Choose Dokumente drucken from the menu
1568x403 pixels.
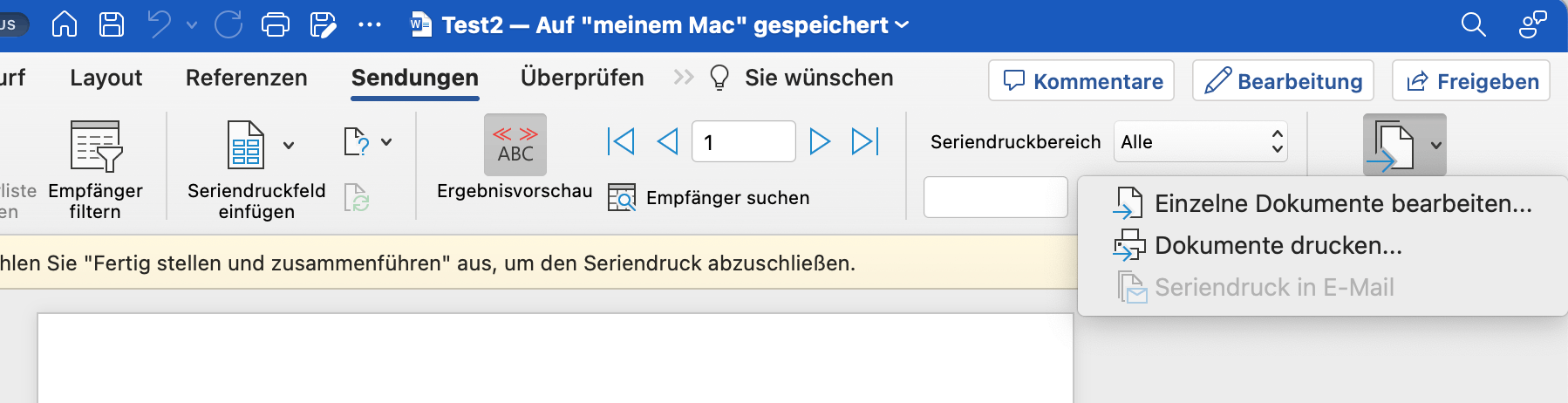[1278, 245]
